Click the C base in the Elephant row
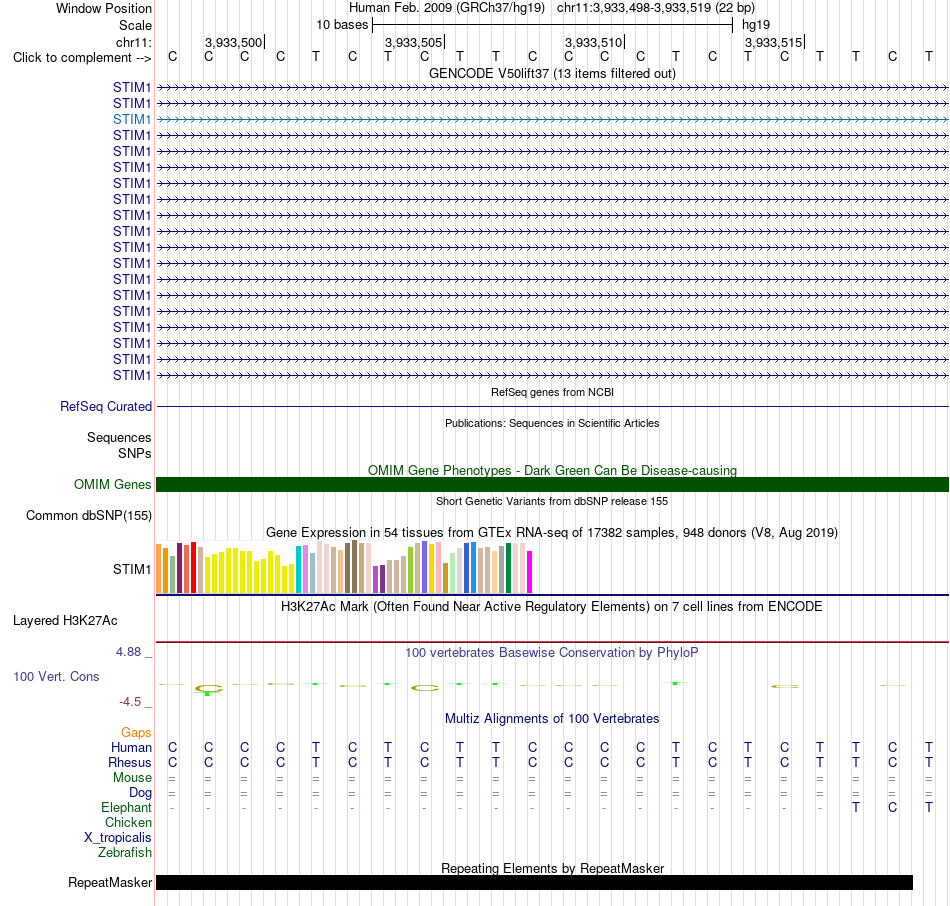The height and width of the screenshot is (906, 950). pos(892,808)
